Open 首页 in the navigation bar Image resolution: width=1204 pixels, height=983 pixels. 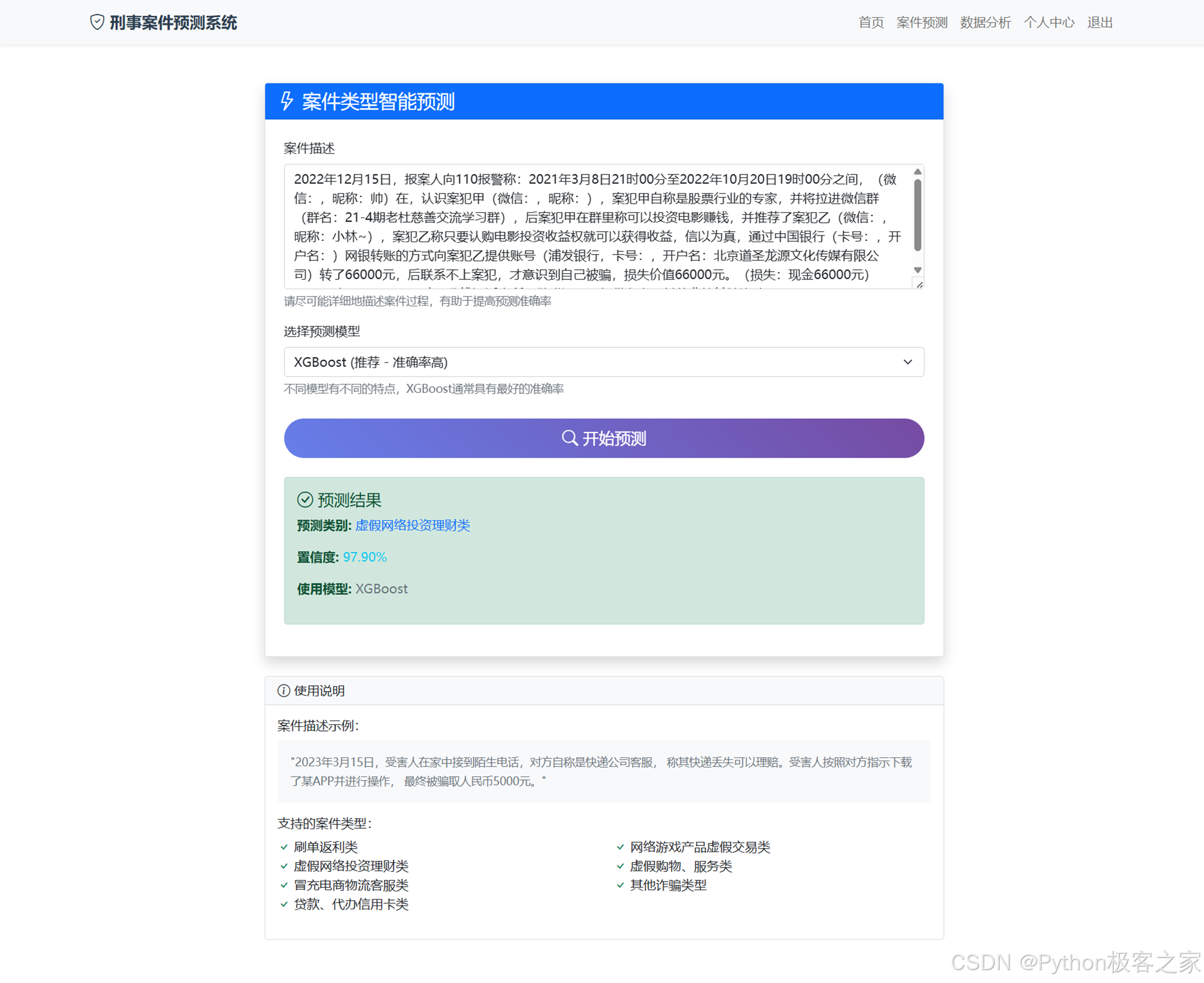[x=870, y=23]
